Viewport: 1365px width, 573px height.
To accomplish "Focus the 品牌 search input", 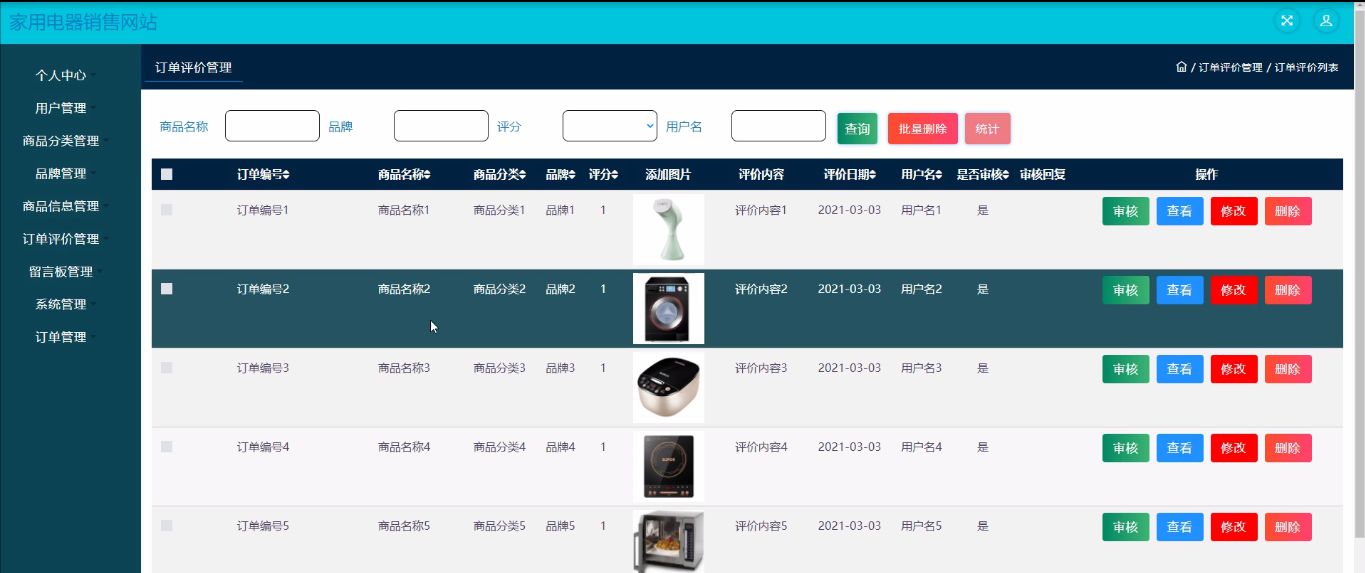I will 441,126.
